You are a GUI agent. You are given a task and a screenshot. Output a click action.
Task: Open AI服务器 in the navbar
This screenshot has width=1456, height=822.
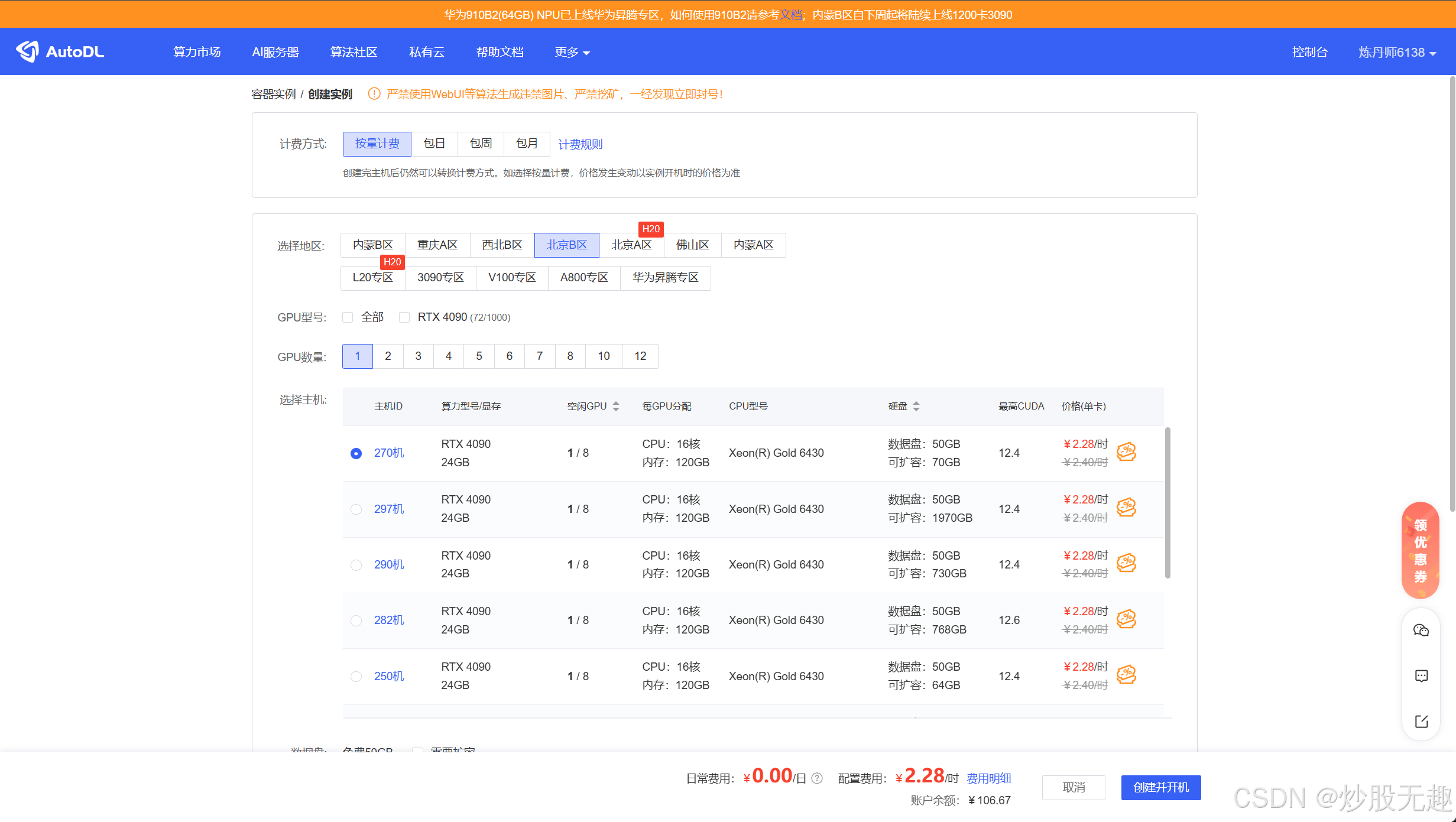pos(275,52)
